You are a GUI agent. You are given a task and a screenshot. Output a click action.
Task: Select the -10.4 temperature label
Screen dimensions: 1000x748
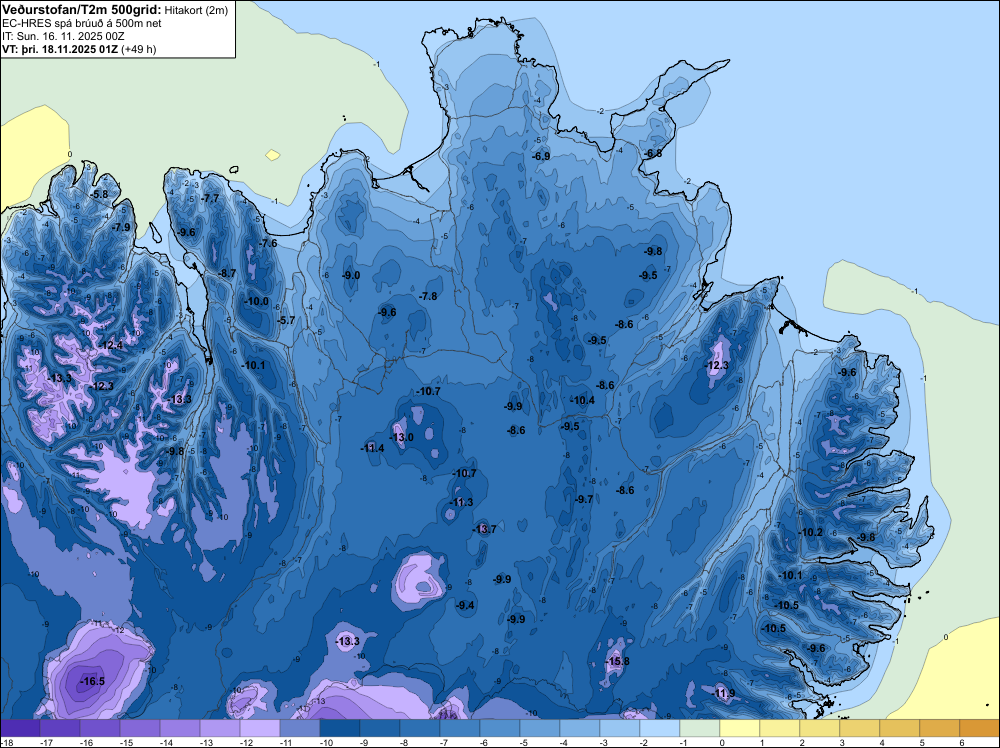pos(582,400)
